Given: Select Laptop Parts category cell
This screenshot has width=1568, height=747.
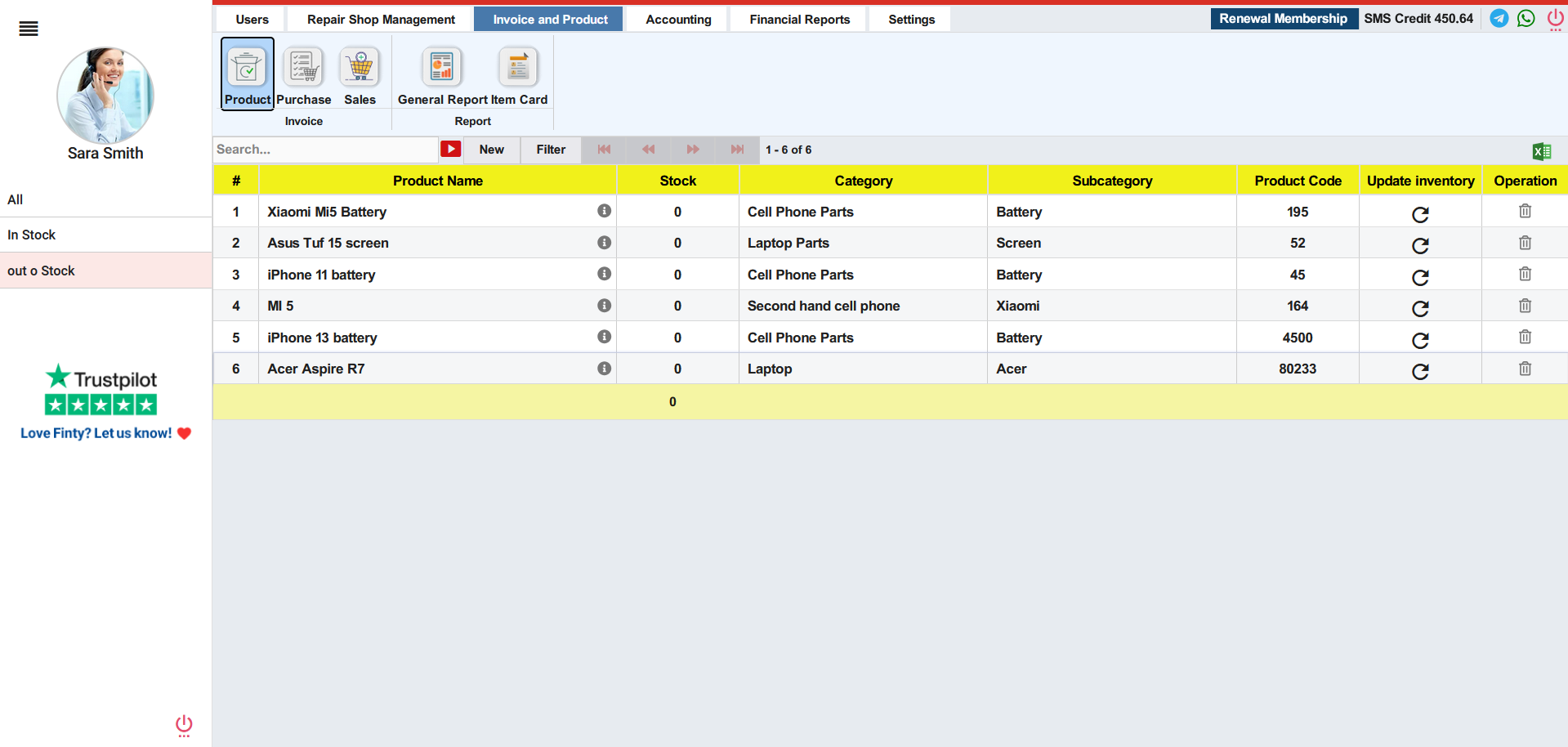Looking at the screenshot, I should coord(863,243).
